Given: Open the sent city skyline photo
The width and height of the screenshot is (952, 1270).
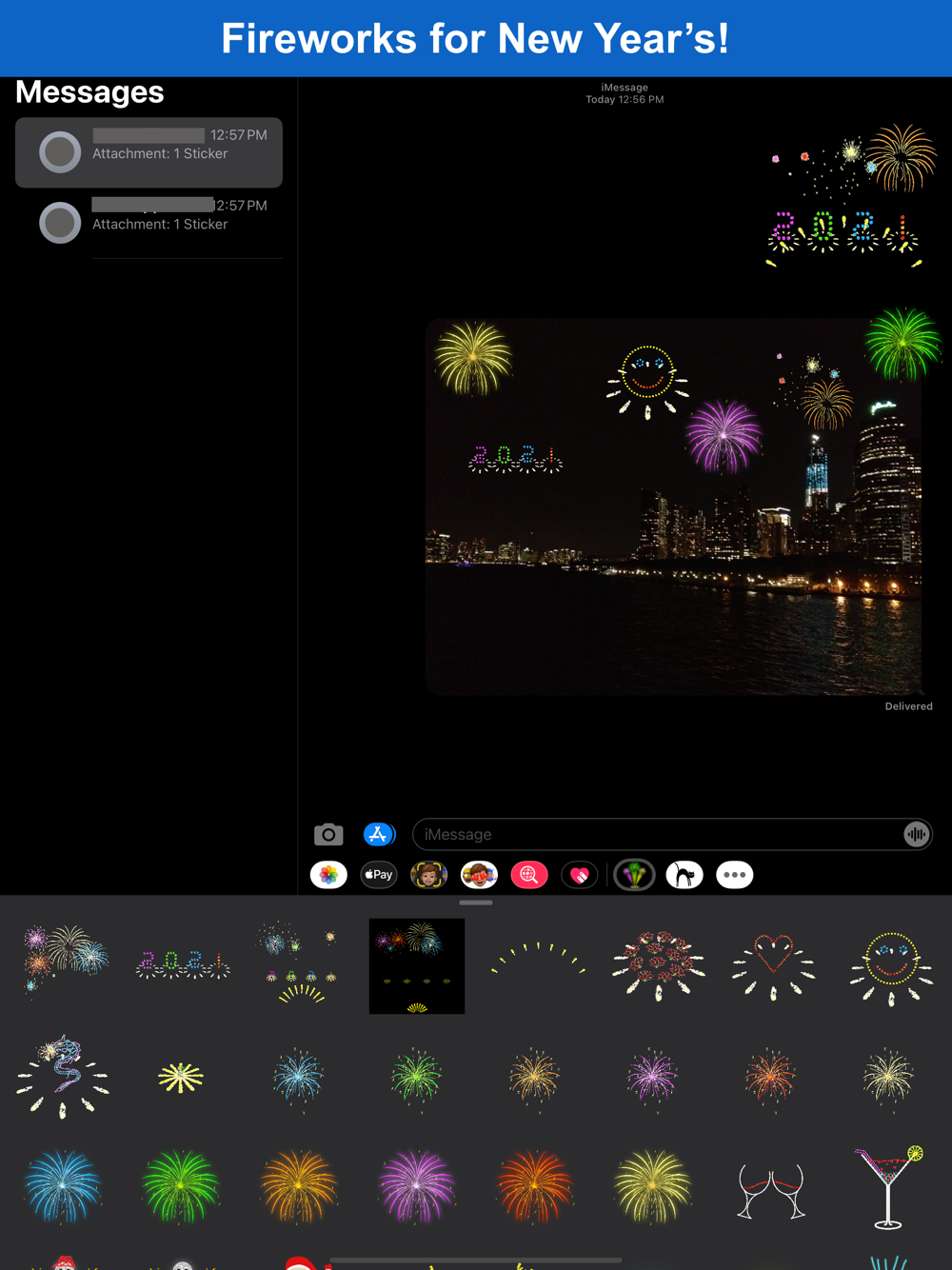Looking at the screenshot, I should [674, 506].
